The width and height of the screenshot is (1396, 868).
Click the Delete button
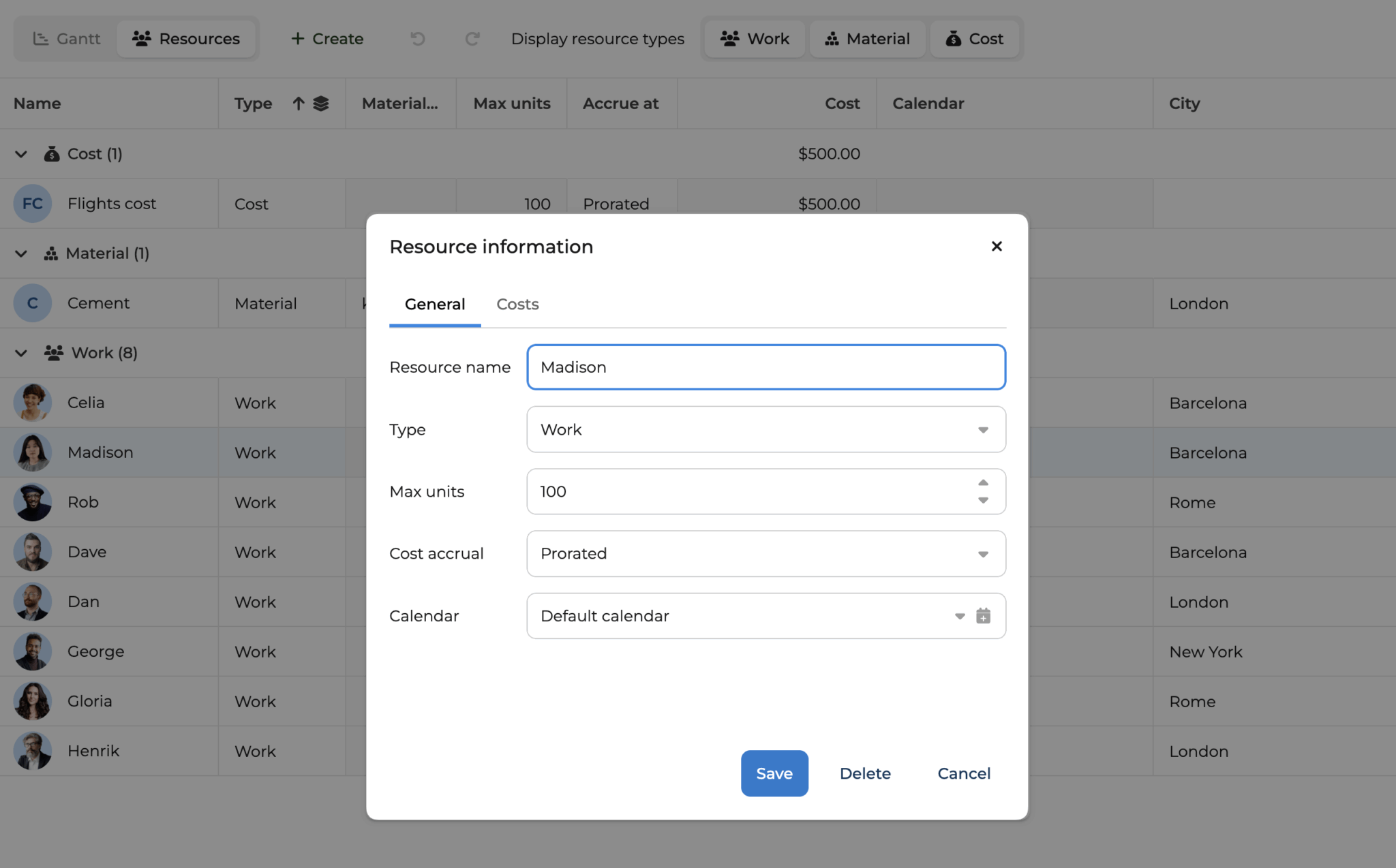click(x=865, y=773)
